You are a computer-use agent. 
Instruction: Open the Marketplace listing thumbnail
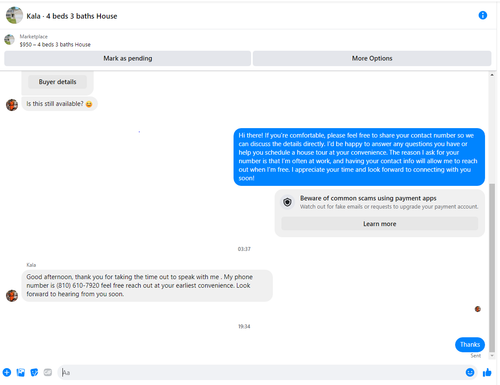9,40
